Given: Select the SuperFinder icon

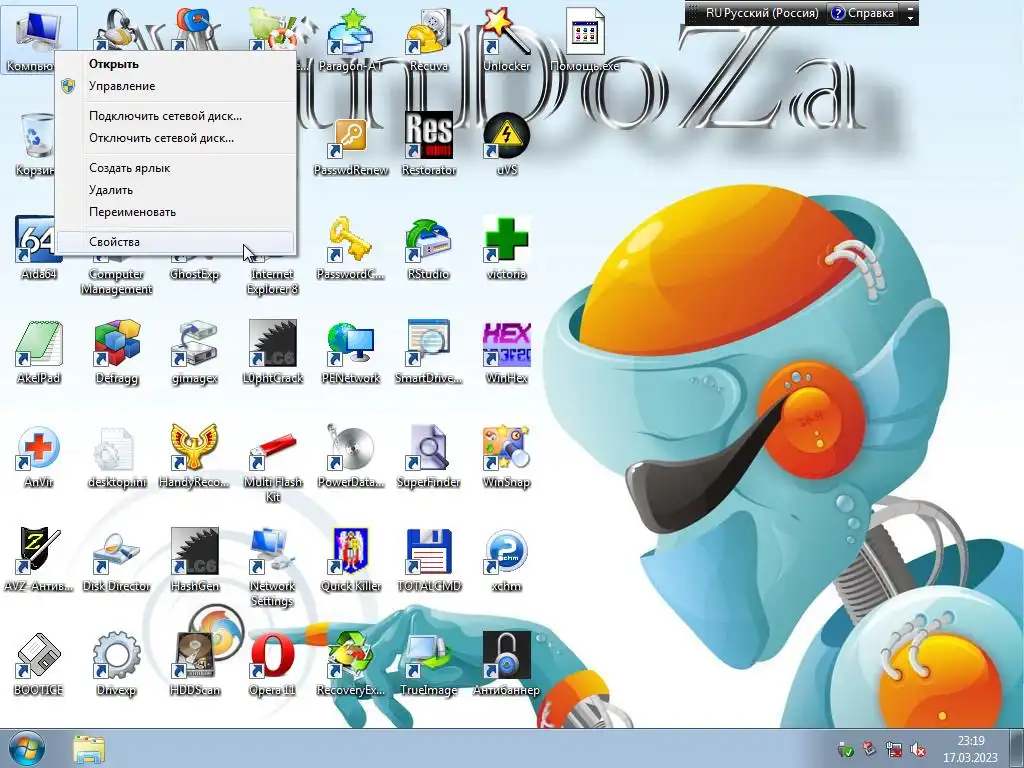Looking at the screenshot, I should coord(428,457).
